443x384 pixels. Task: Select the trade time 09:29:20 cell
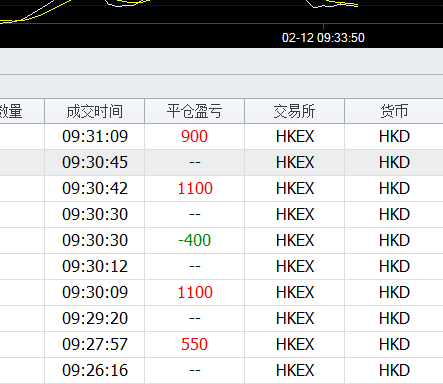(x=95, y=318)
